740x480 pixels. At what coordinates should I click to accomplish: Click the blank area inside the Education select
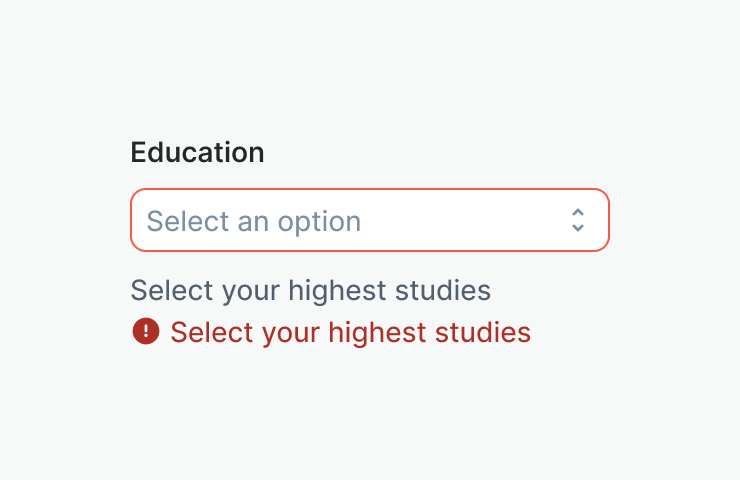click(460, 220)
